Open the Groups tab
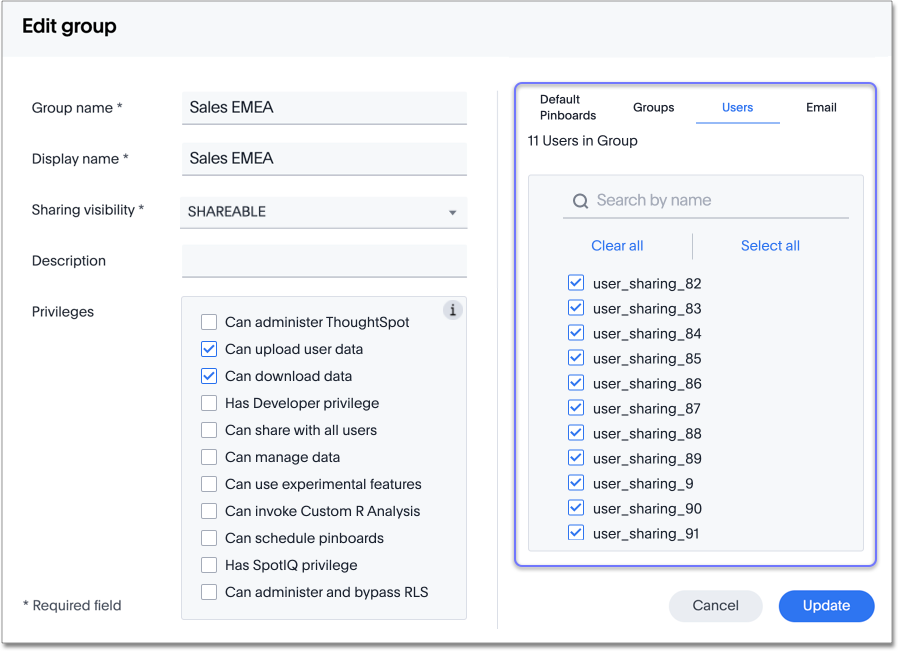 click(x=653, y=107)
